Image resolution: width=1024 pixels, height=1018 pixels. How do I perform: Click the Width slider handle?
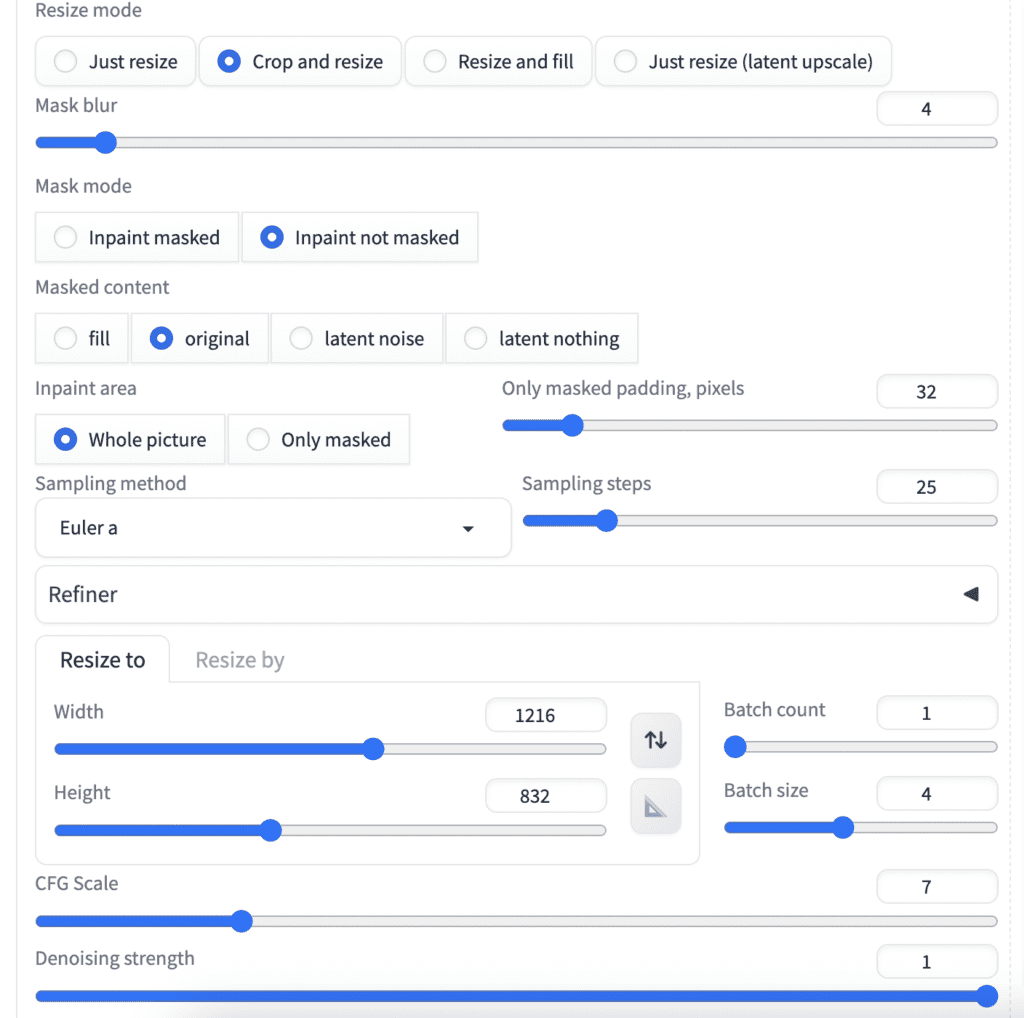point(373,749)
